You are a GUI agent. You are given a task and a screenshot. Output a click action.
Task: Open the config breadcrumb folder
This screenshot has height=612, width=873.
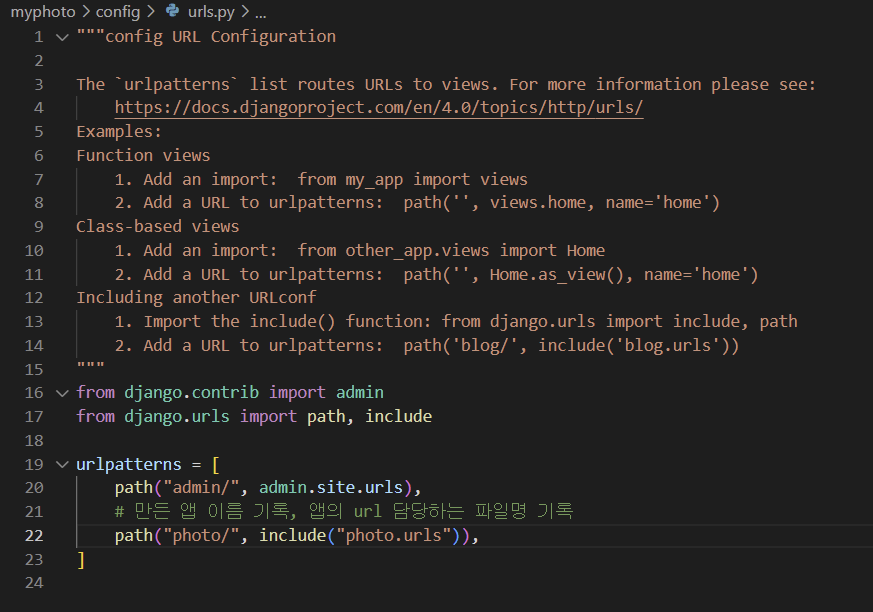point(118,12)
